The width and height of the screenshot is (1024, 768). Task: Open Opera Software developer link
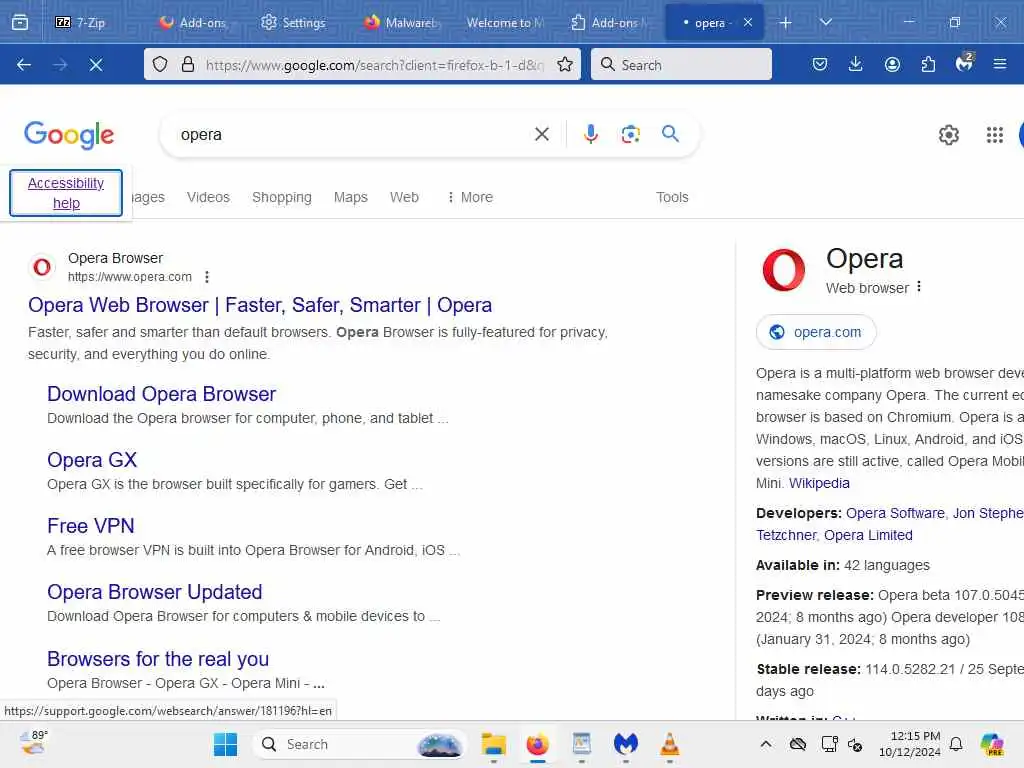click(x=895, y=513)
